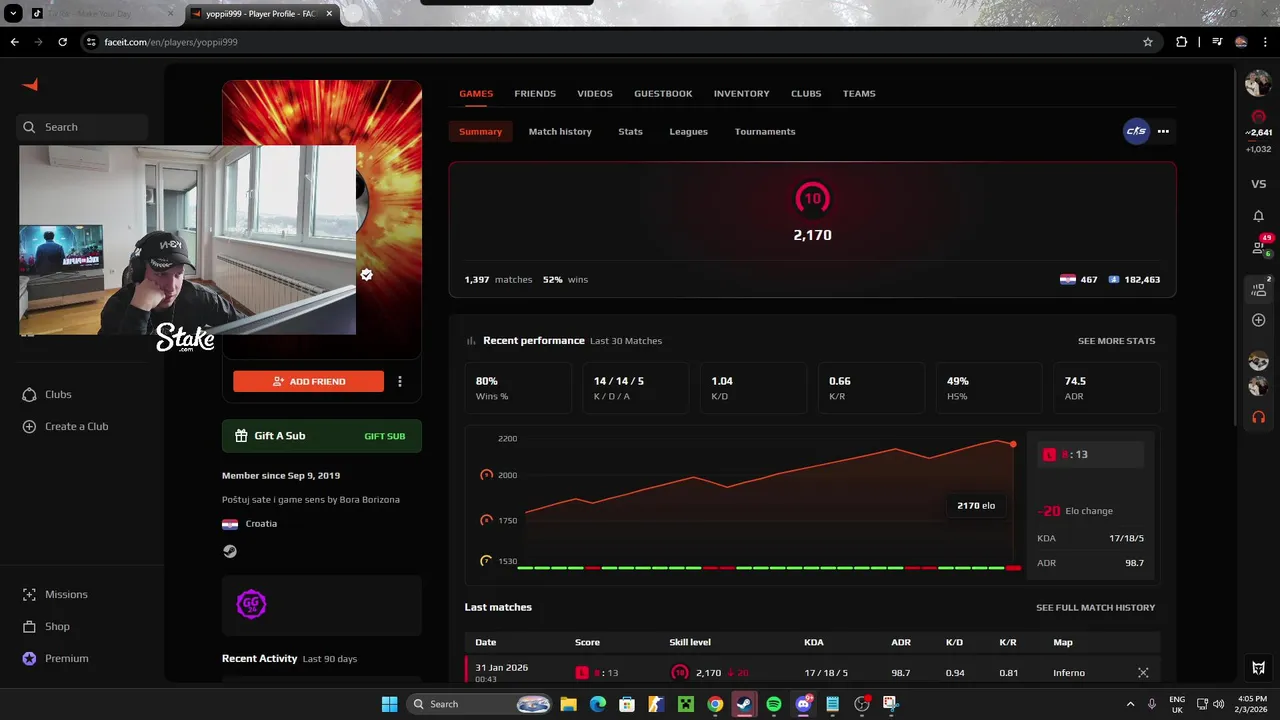Image resolution: width=1280 pixels, height=720 pixels.
Task: Switch to the first browser tab
Action: click(100, 13)
